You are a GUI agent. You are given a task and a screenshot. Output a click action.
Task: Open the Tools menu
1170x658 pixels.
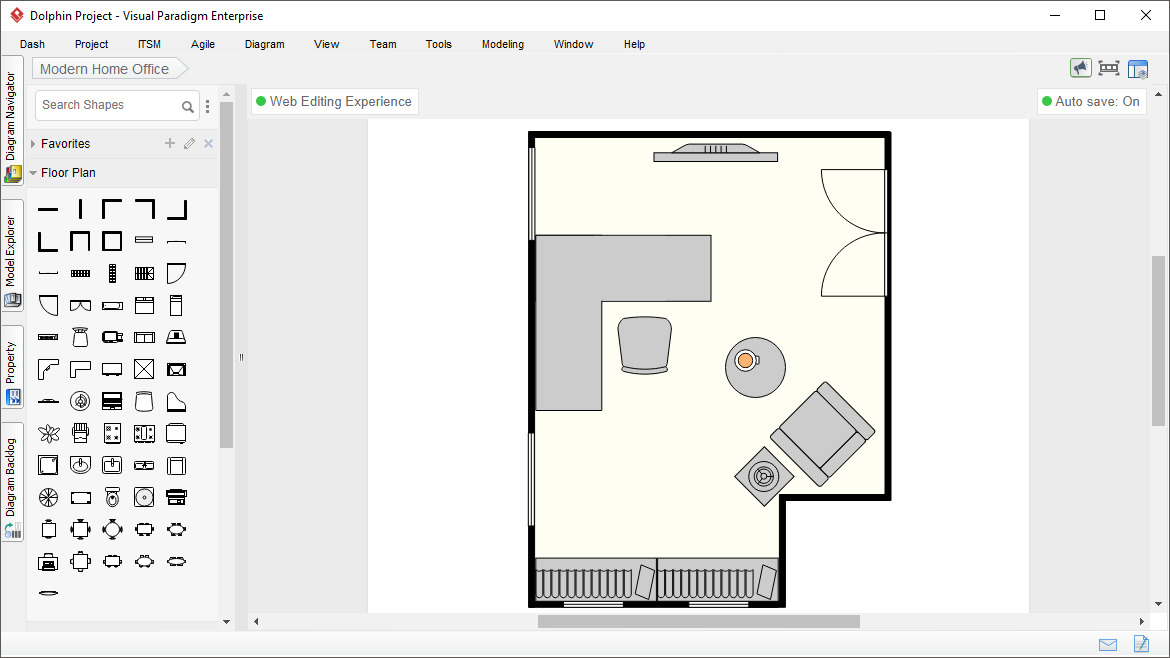click(439, 44)
